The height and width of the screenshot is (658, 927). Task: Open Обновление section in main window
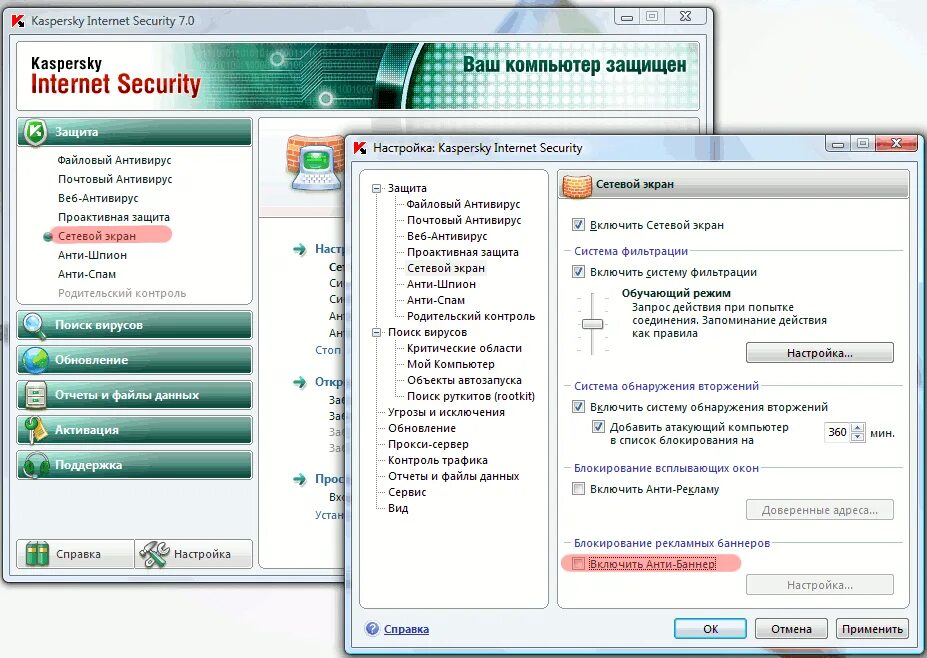135,360
